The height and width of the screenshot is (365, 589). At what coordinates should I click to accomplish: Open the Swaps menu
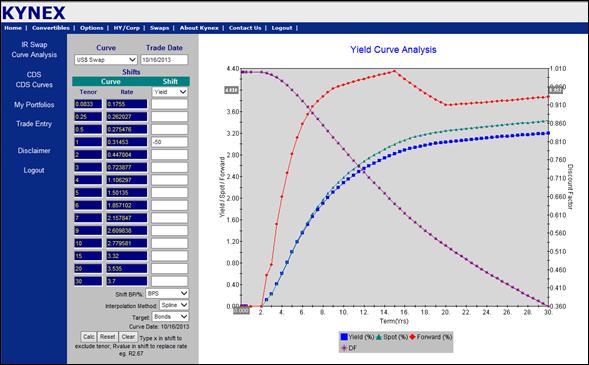(159, 28)
